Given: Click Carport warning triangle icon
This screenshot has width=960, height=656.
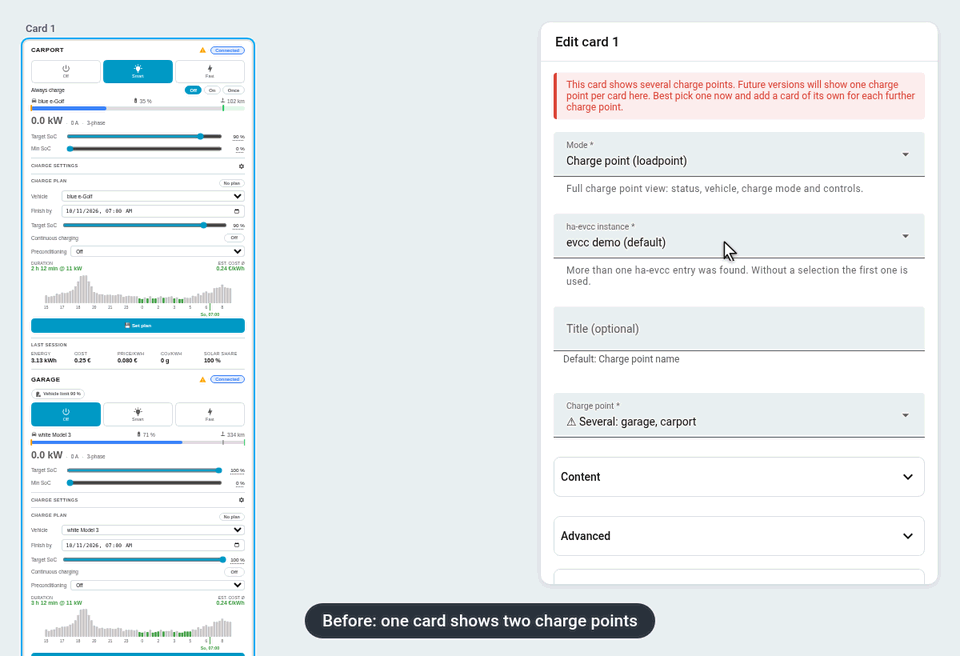Looking at the screenshot, I should [x=203, y=50].
